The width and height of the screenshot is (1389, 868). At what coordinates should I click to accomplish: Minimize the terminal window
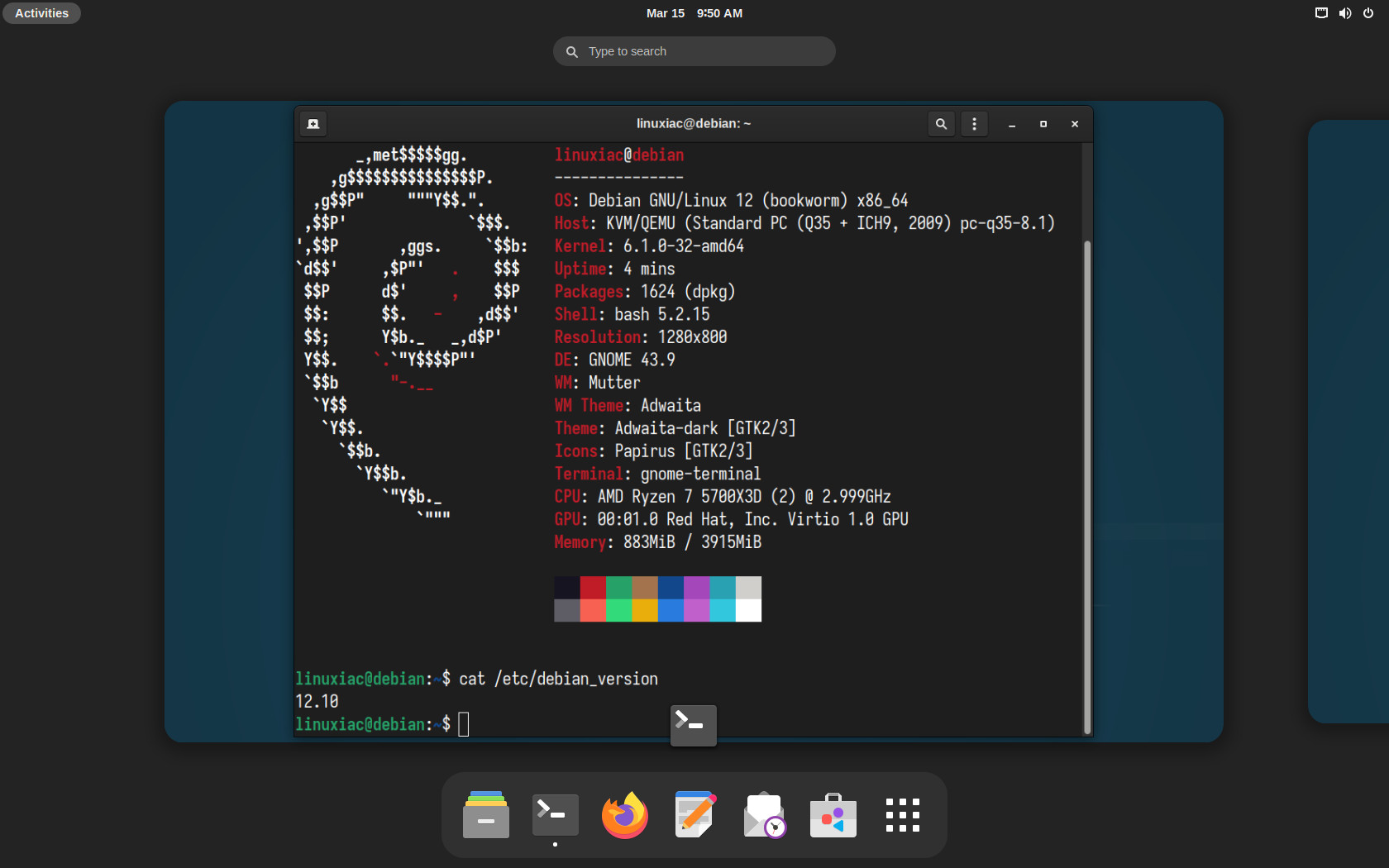[x=1012, y=124]
